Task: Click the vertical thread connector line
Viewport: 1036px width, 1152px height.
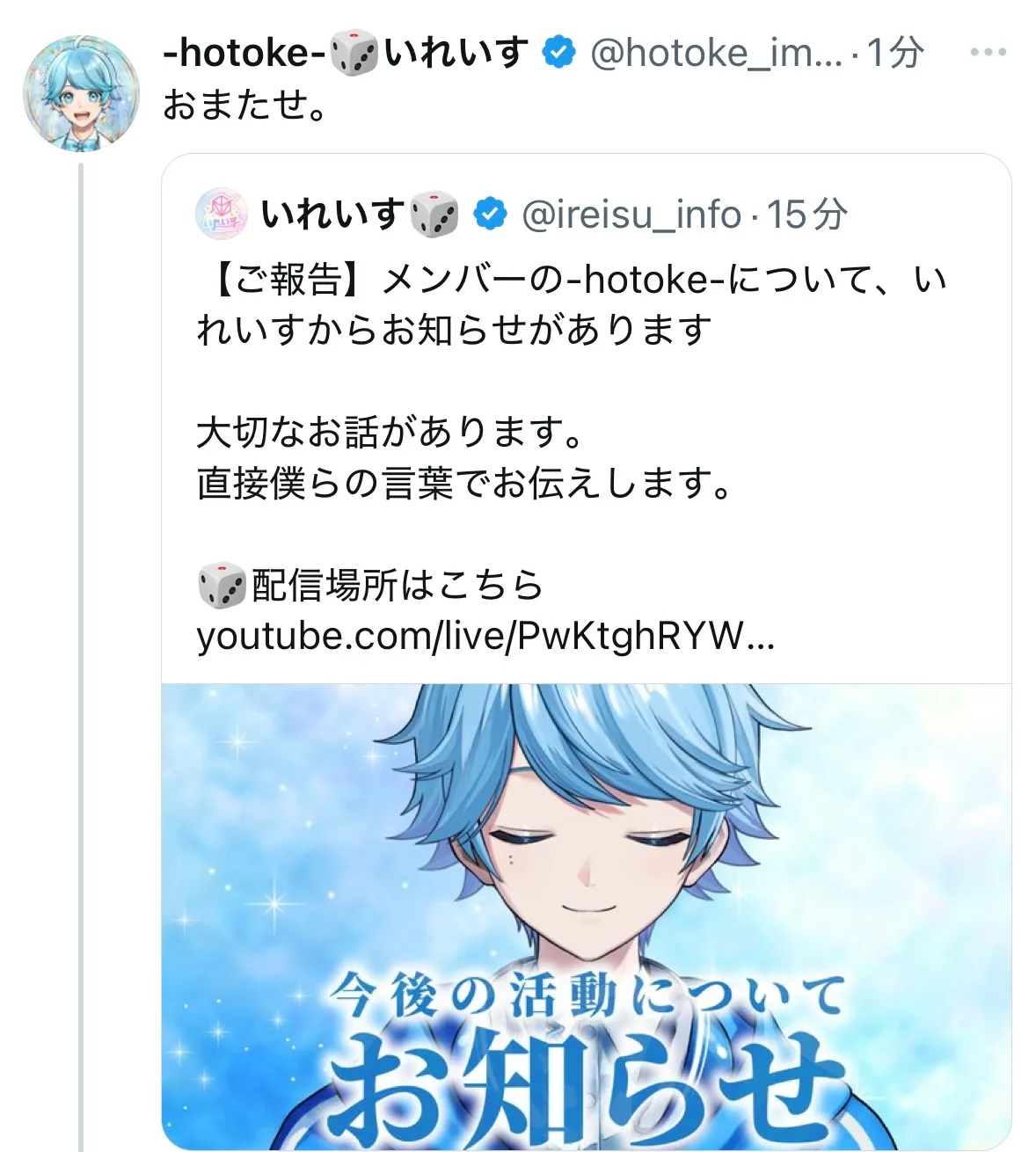Action: point(81,655)
